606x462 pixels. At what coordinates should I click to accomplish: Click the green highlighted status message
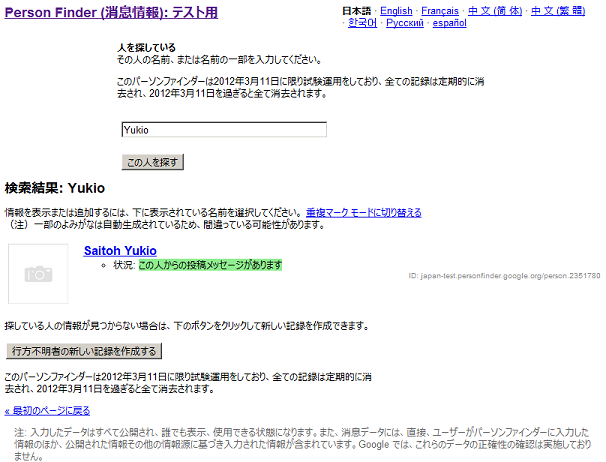coord(210,265)
